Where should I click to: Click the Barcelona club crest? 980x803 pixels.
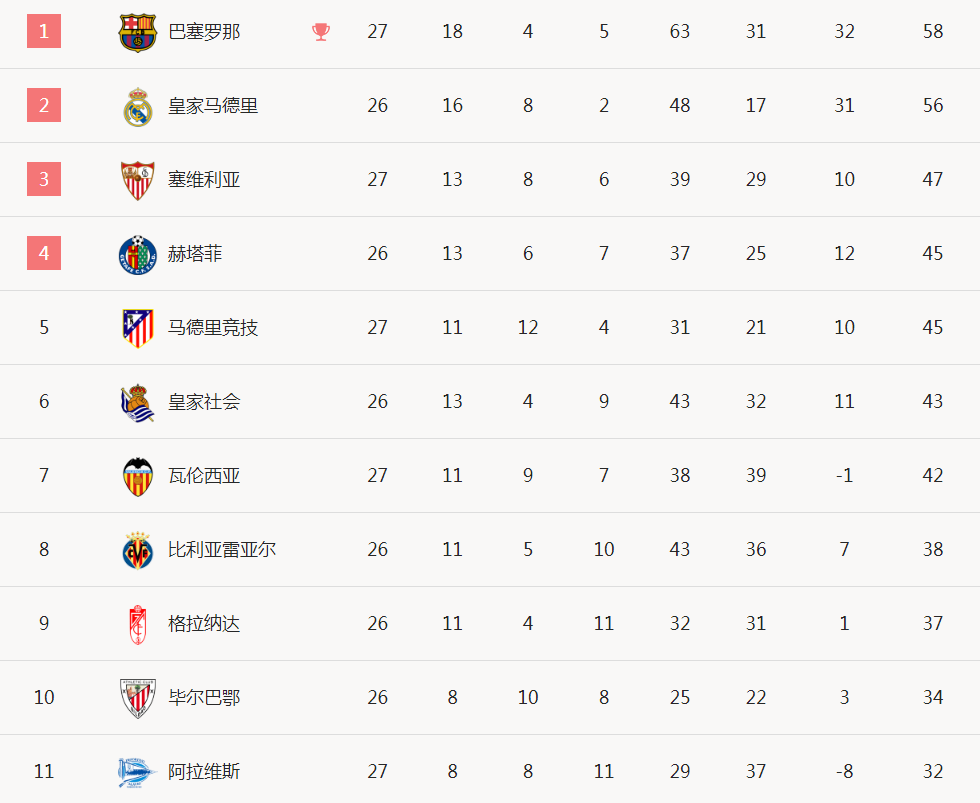coord(138,32)
